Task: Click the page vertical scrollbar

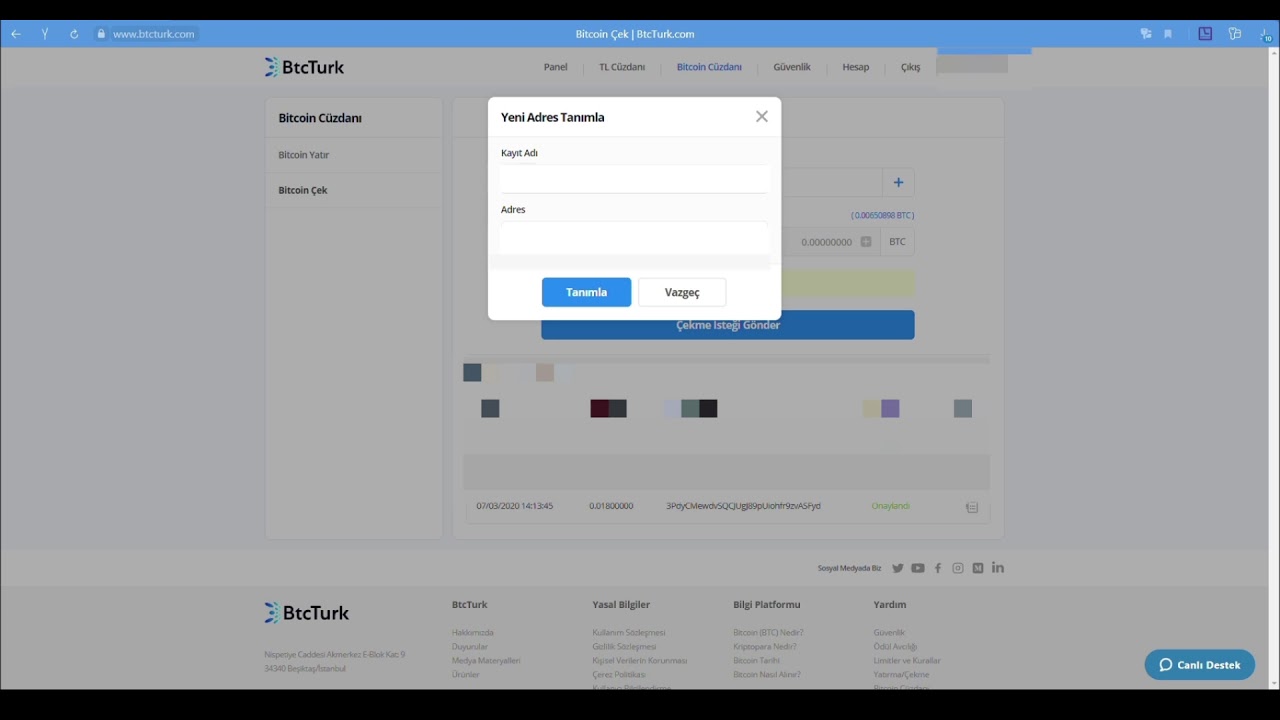Action: pyautogui.click(x=1273, y=368)
